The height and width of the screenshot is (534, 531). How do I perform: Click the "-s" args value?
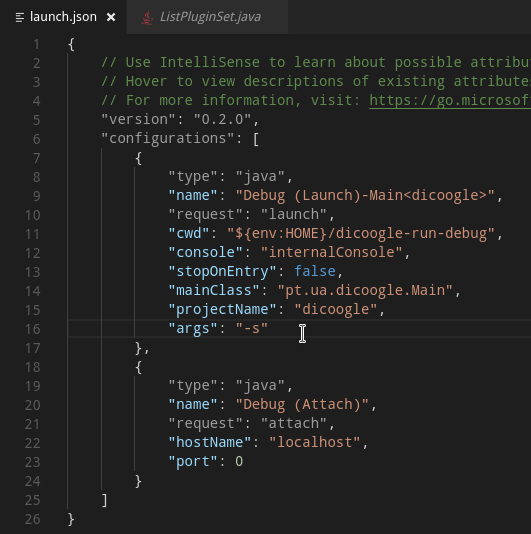[x=252, y=329]
